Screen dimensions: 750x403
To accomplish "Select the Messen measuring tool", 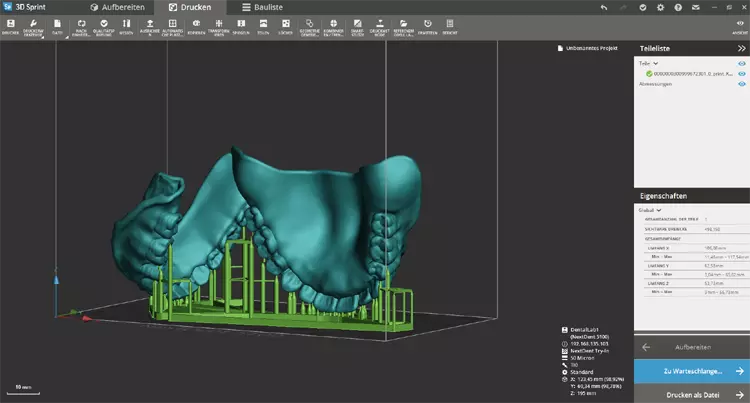I will tap(126, 23).
